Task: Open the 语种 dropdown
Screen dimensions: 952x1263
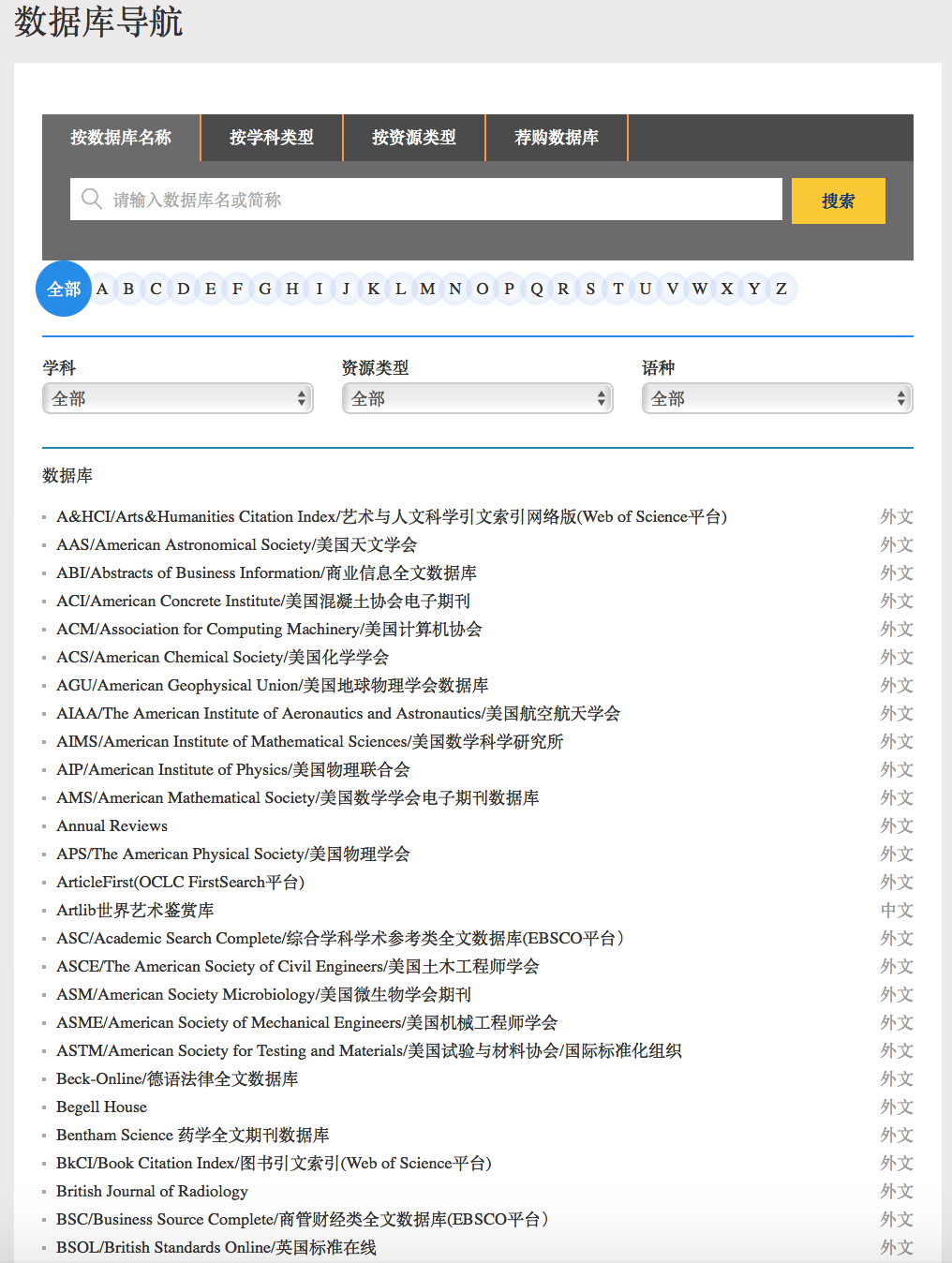Action: (777, 398)
